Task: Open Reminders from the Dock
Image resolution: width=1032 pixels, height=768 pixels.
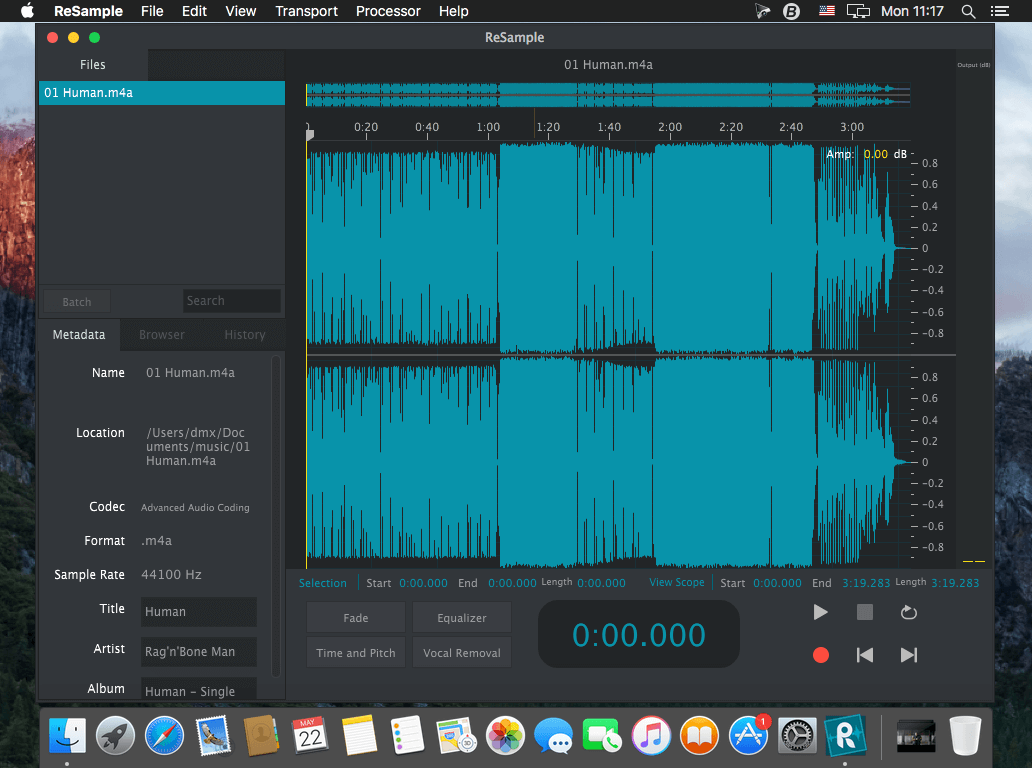Action: [x=407, y=735]
